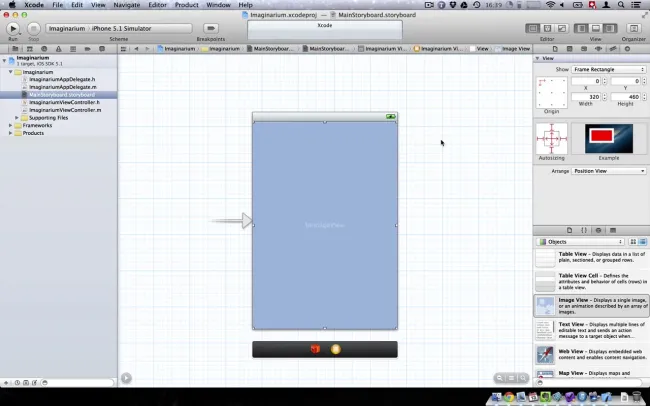650x406 pixels.
Task: Toggle the Breakpoints button
Action: 211,28
